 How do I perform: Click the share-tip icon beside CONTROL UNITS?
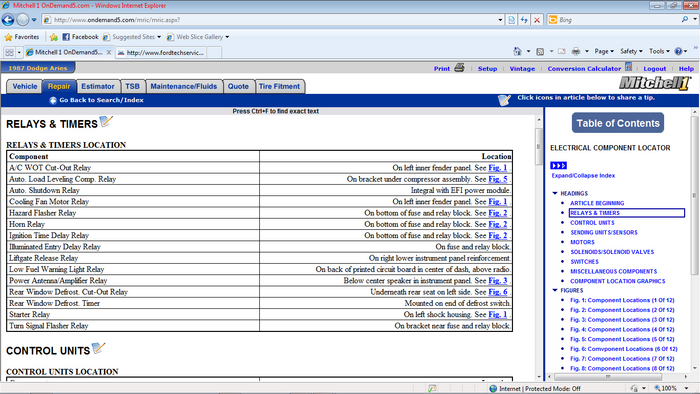point(98,348)
